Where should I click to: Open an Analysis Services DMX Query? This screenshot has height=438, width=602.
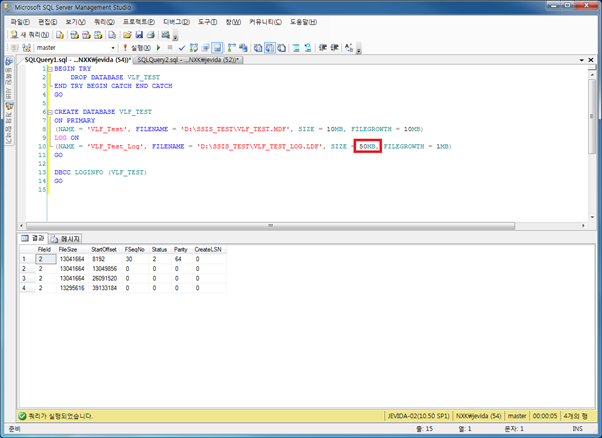point(86,35)
